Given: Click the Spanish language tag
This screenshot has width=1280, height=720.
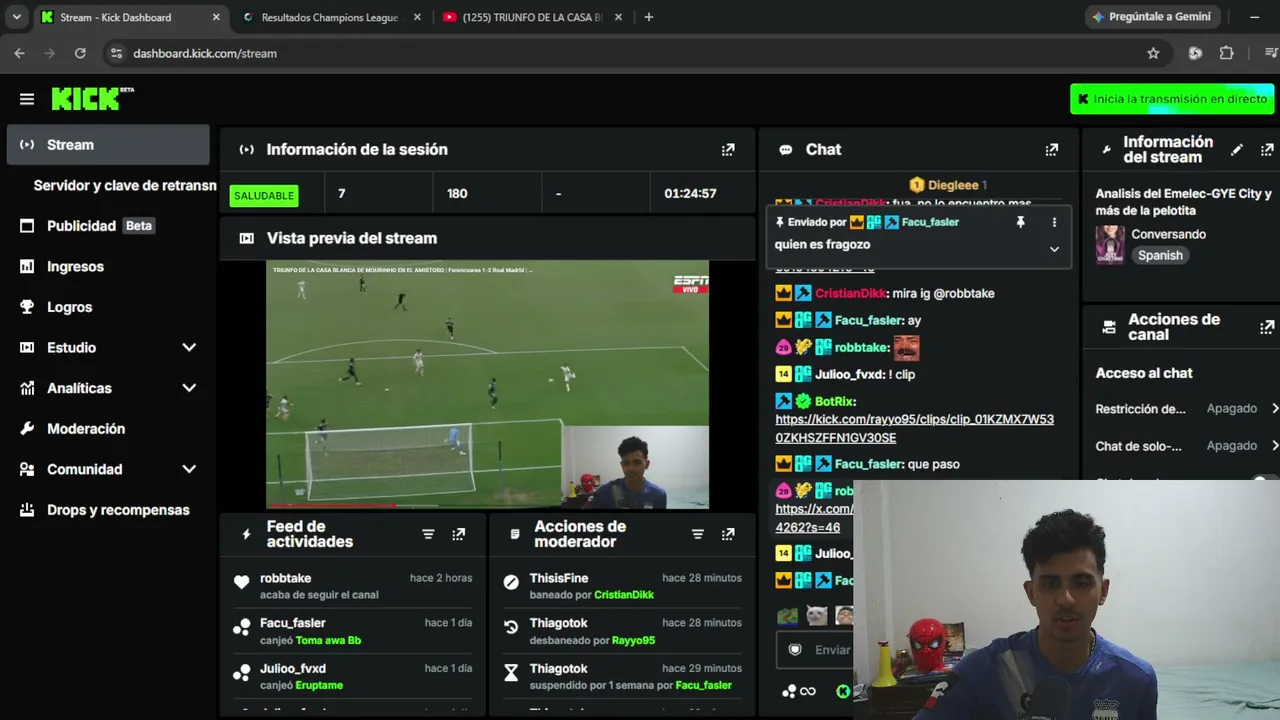Looking at the screenshot, I should pyautogui.click(x=1160, y=255).
